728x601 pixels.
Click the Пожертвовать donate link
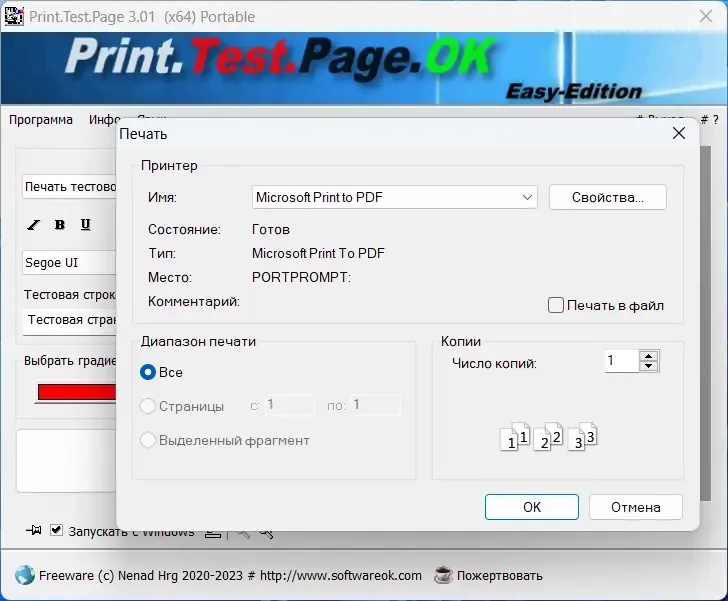coord(500,575)
